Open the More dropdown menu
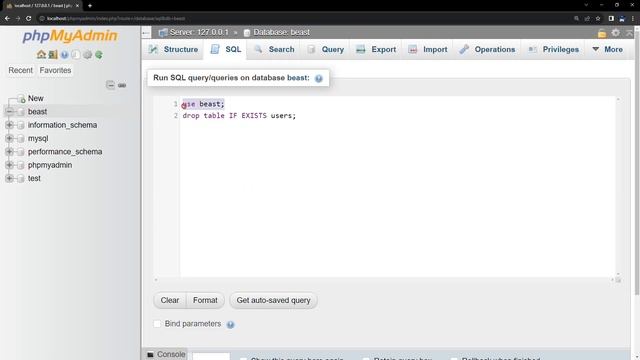 click(607, 49)
